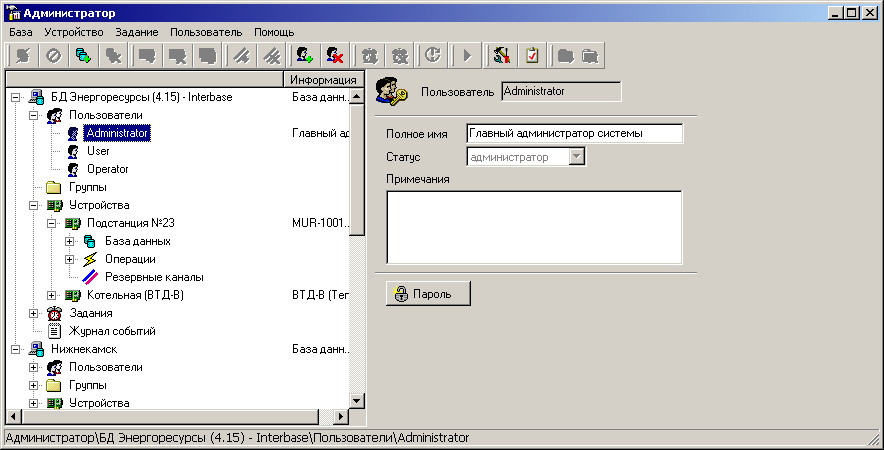Expand the Задания node
This screenshot has height=450, width=884.
[34, 314]
